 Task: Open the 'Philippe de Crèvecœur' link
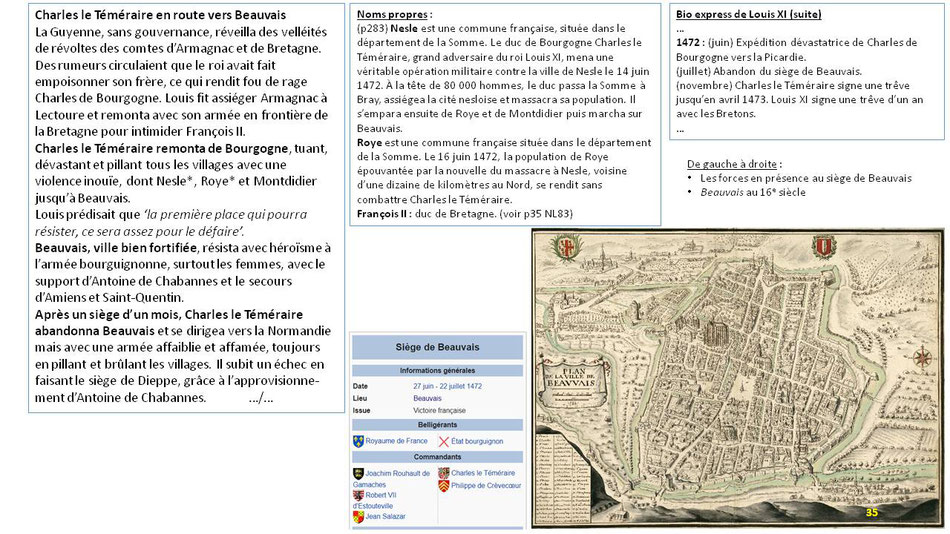coord(486,486)
